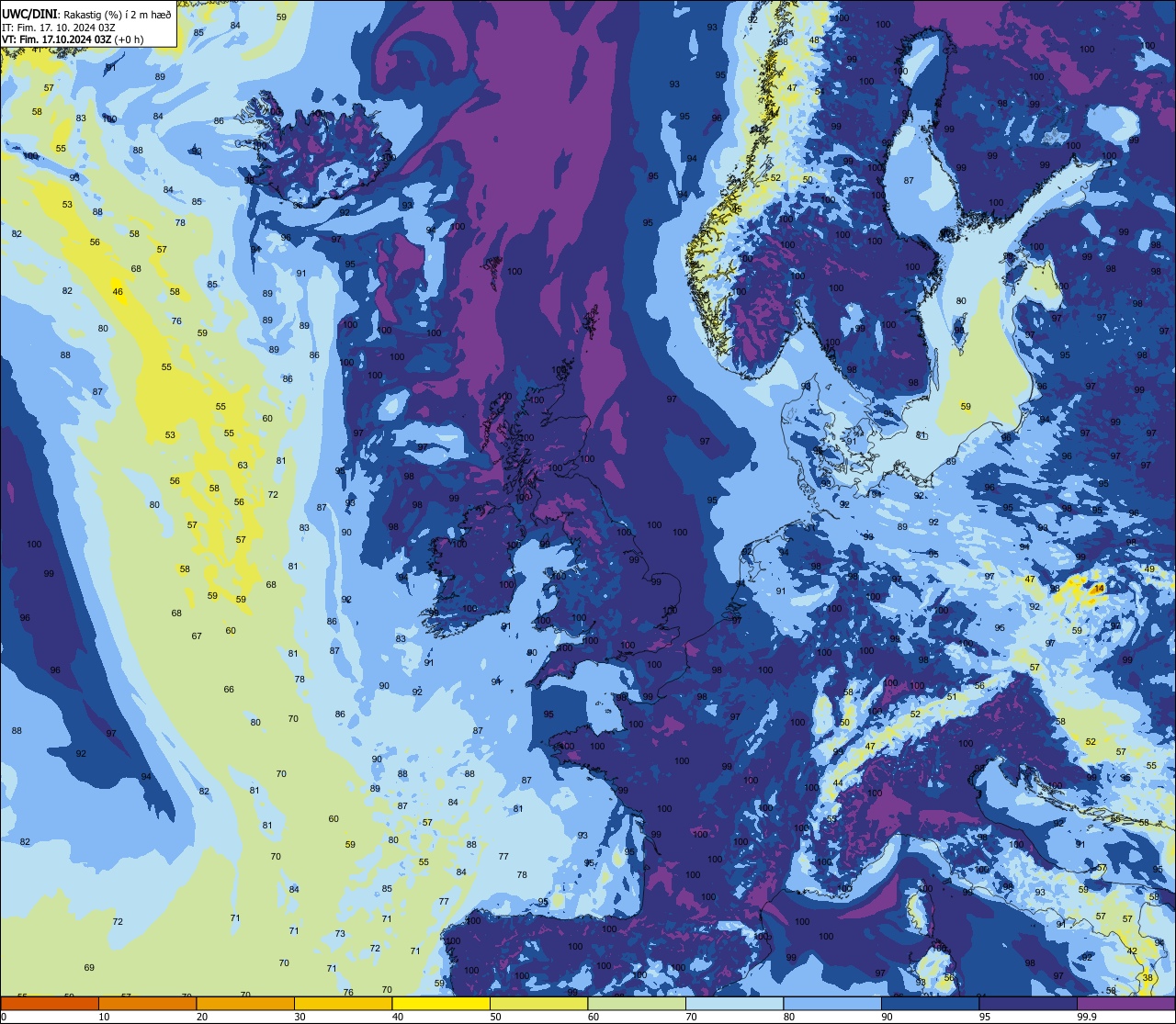Click the 10–20 orange legend swatch
The width and height of the screenshot is (1176, 1024).
tap(147, 1004)
